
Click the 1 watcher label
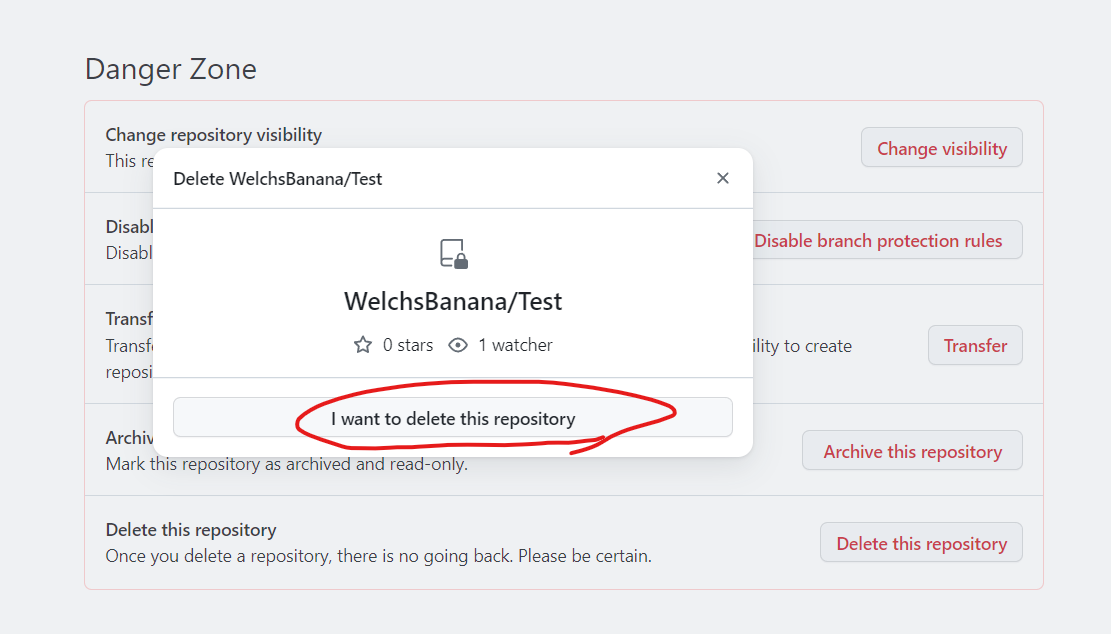[x=515, y=345]
